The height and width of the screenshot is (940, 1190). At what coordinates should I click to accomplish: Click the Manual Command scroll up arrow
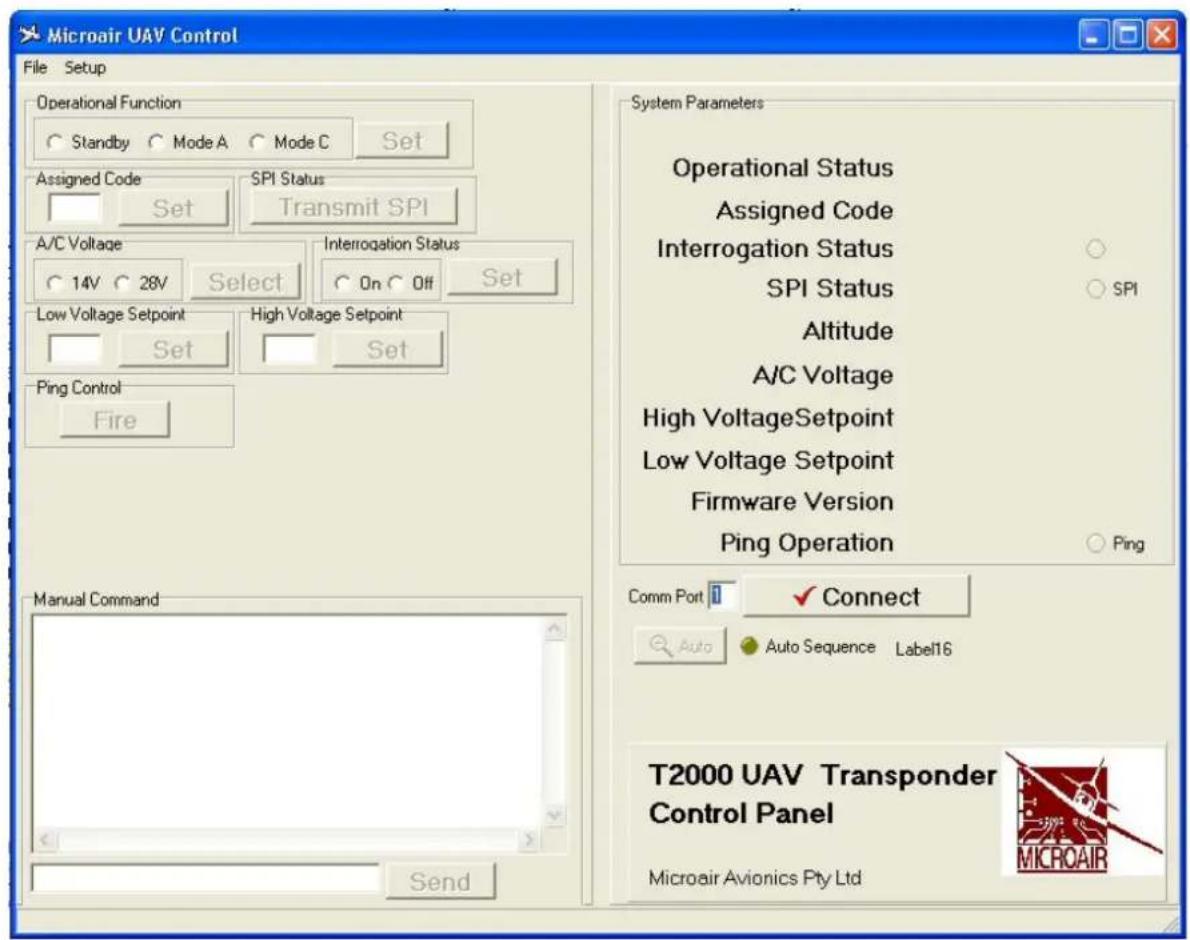click(x=556, y=629)
